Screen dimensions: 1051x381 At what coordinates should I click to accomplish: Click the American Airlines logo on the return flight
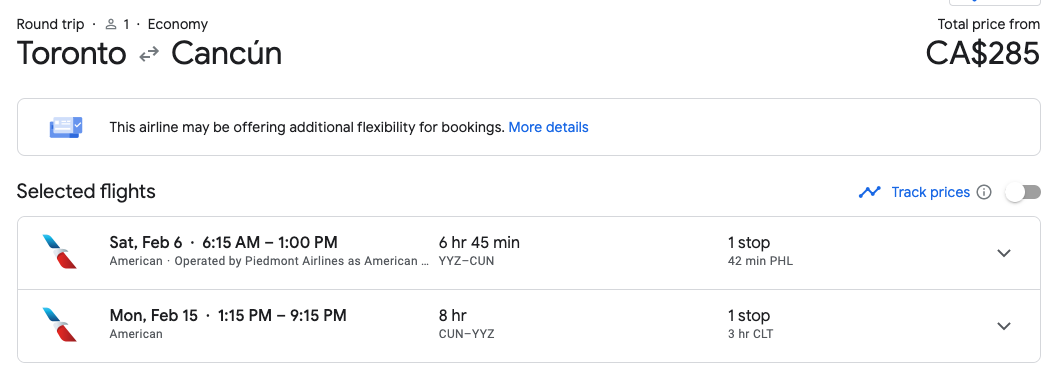60,325
